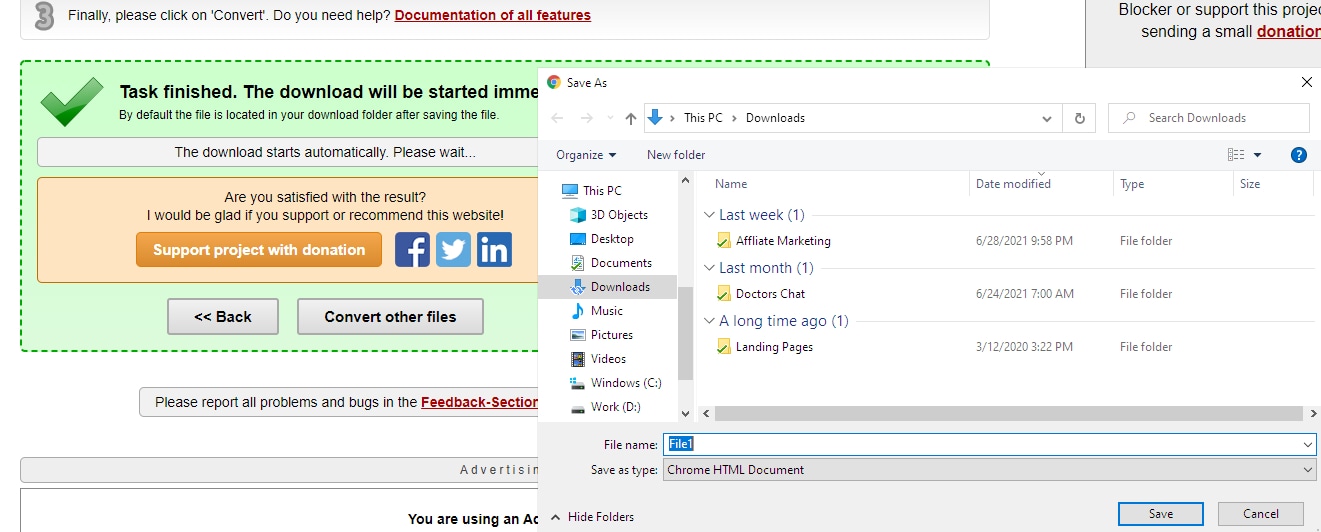Image resolution: width=1321 pixels, height=532 pixels.
Task: Click the Twitter share icon
Action: 453,249
